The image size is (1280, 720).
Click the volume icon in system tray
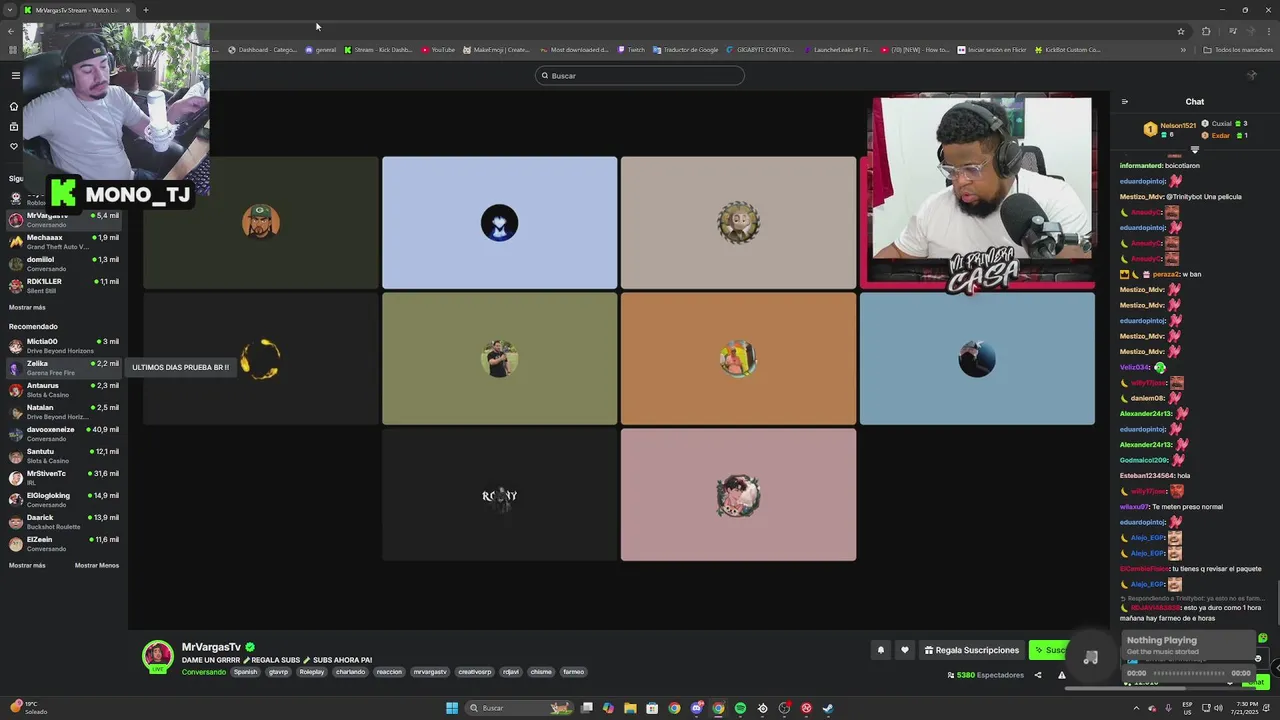point(1217,708)
